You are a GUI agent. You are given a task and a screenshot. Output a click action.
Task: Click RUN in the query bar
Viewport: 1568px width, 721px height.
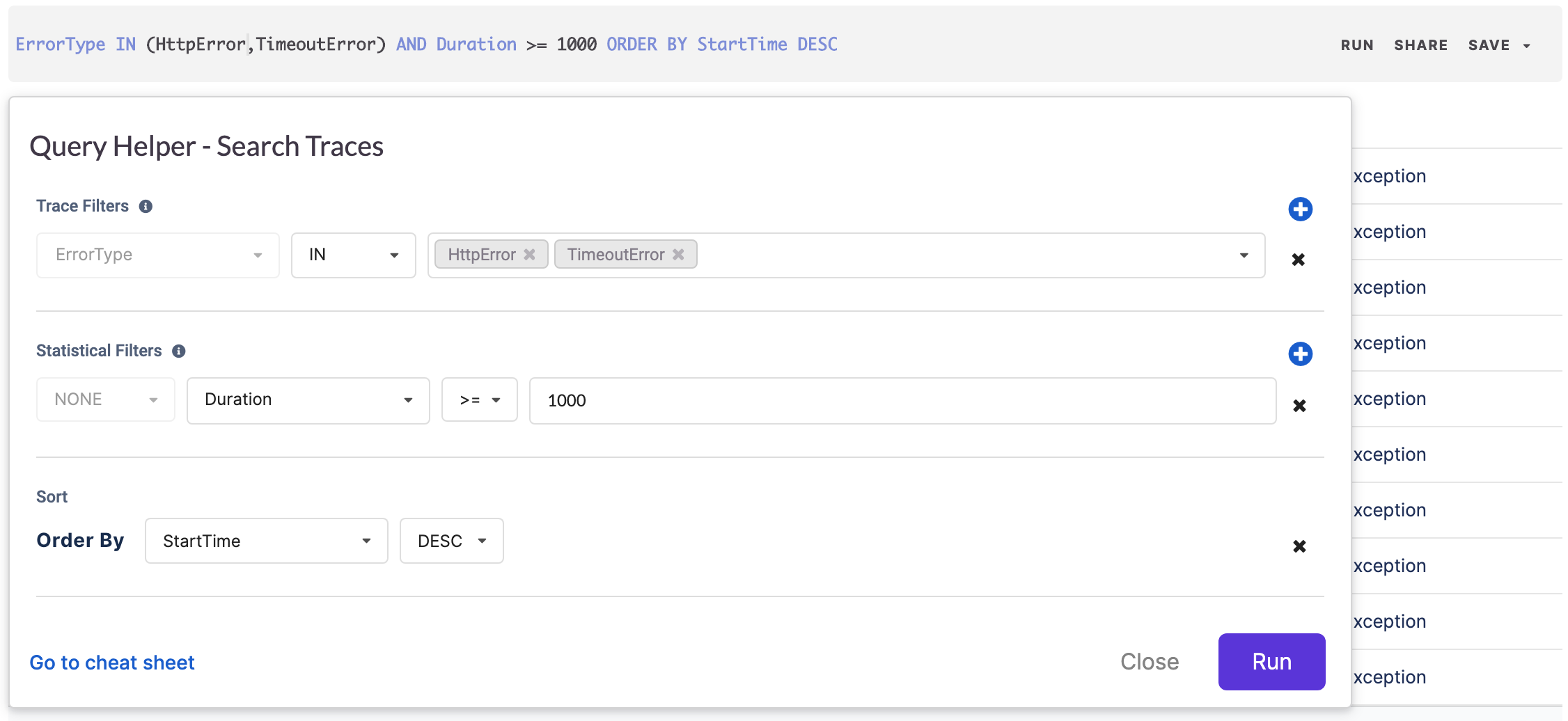[1356, 45]
